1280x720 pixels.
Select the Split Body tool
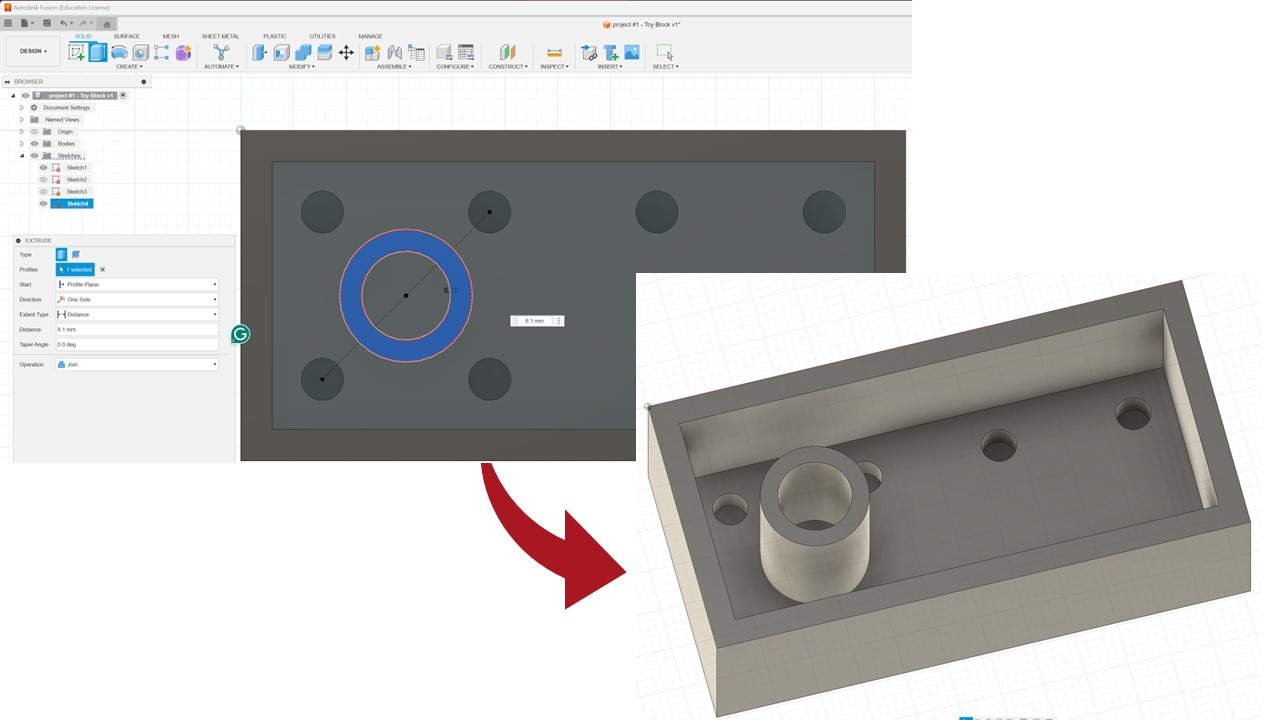pos(324,53)
